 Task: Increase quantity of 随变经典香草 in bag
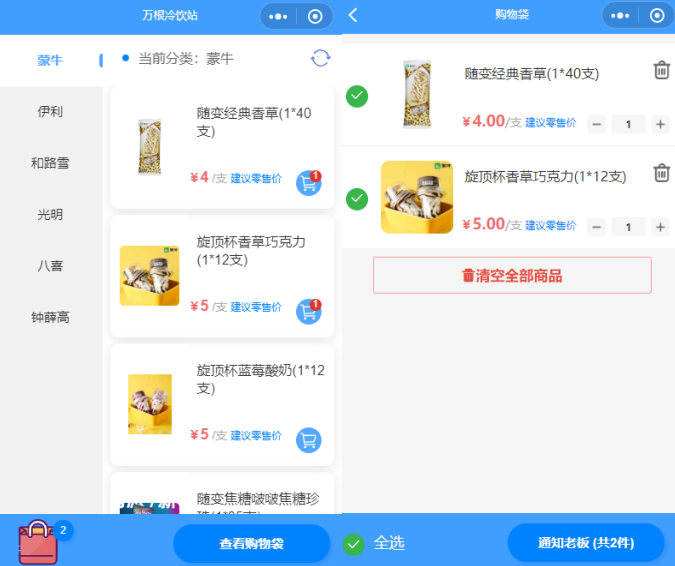(x=660, y=124)
